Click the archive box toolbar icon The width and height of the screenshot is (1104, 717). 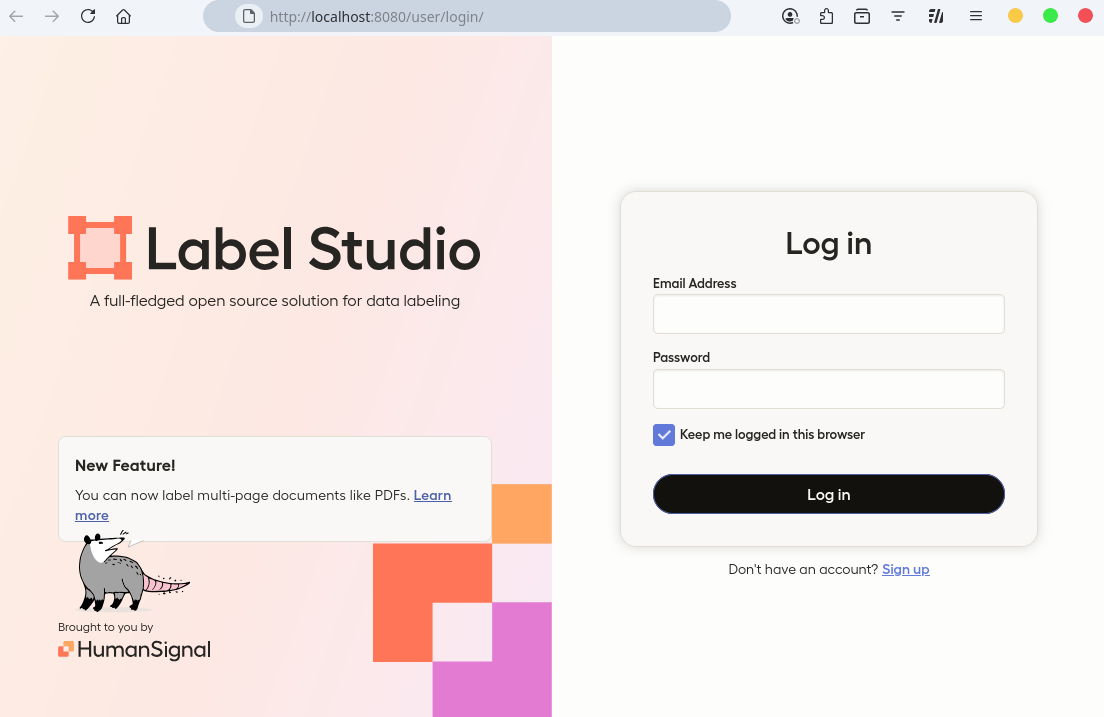point(862,16)
